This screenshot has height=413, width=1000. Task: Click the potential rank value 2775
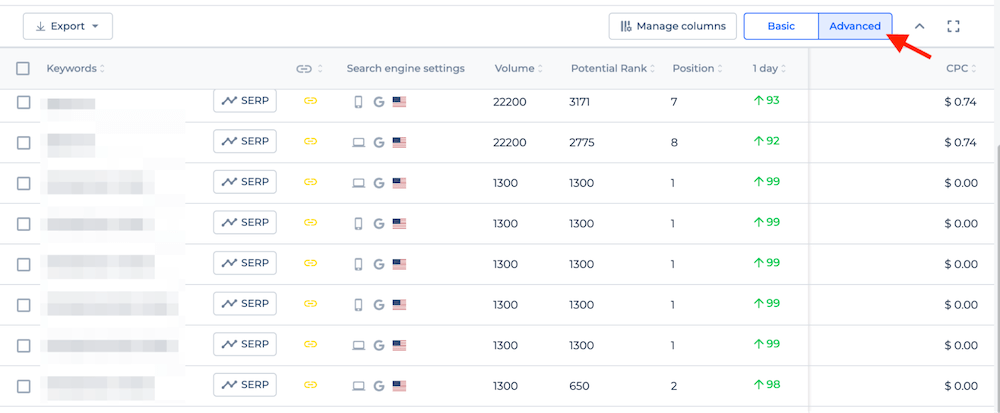coord(582,143)
